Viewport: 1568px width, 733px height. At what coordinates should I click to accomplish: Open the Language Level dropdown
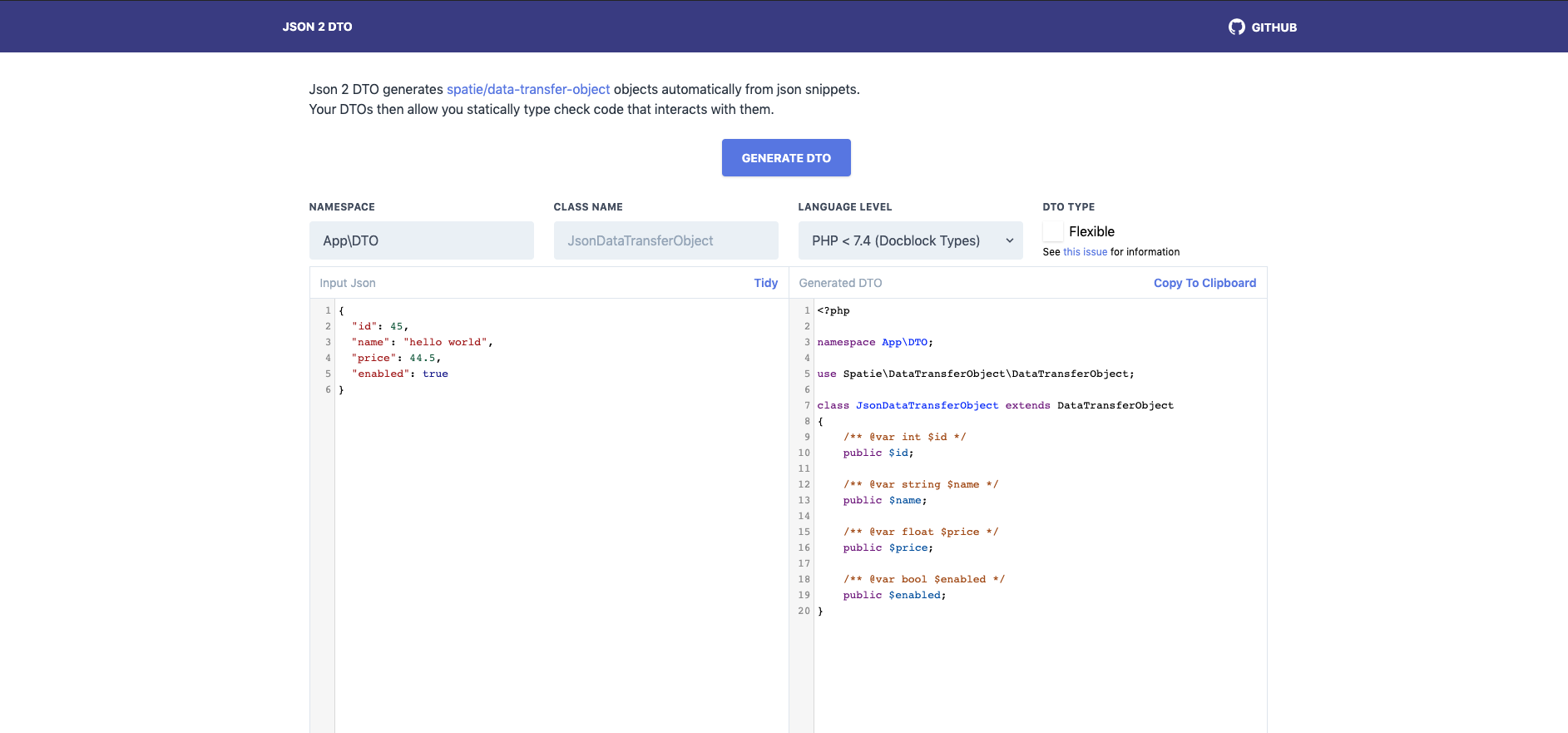(x=909, y=240)
